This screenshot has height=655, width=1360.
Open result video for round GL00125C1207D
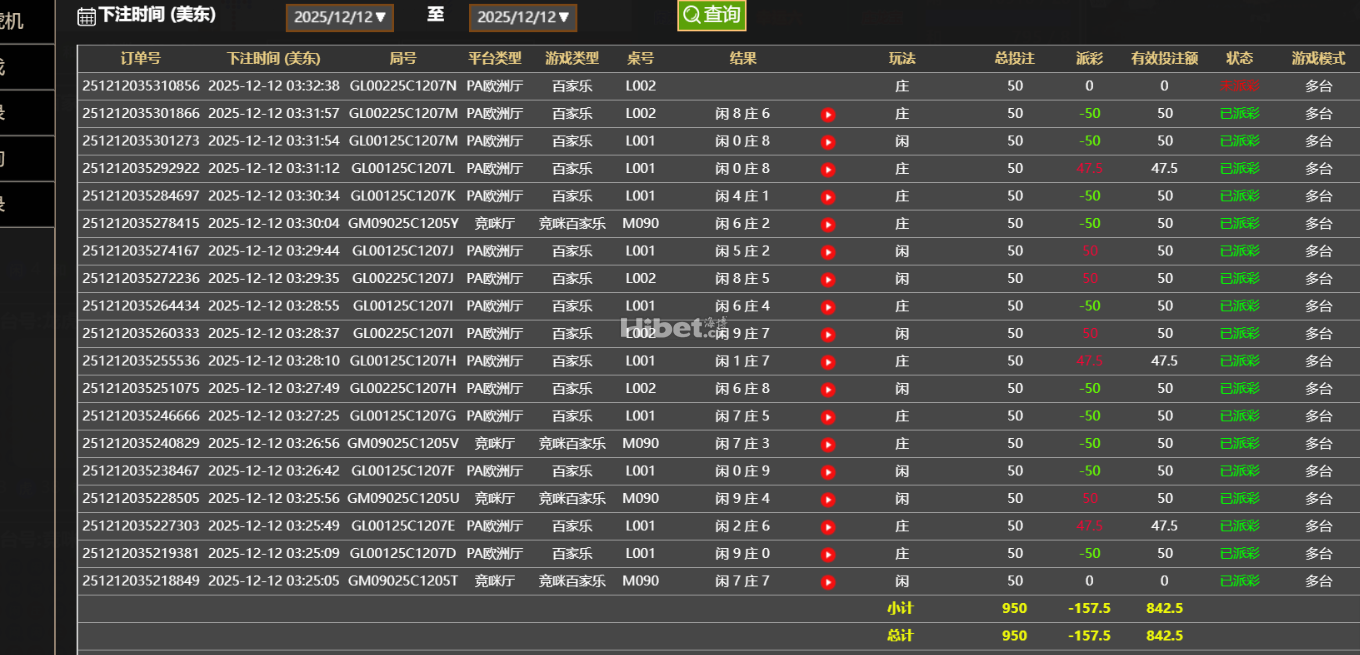point(828,555)
